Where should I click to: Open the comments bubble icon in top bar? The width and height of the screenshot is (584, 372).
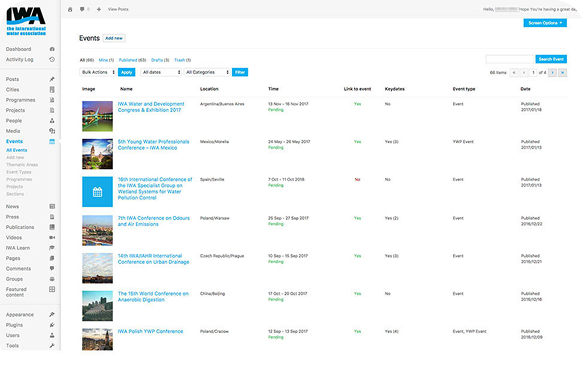[82, 9]
